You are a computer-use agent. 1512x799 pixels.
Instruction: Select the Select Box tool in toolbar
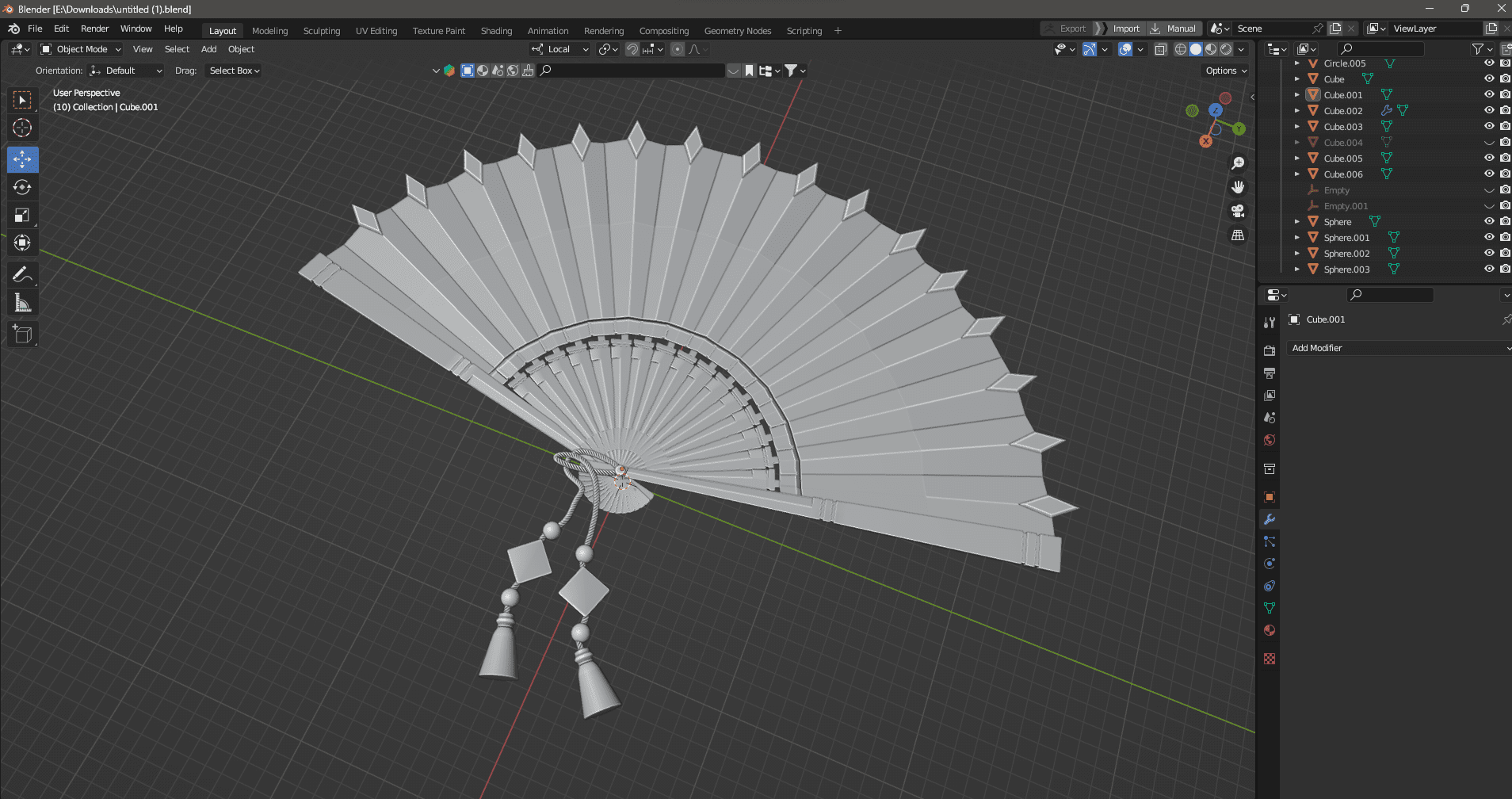pos(22,100)
